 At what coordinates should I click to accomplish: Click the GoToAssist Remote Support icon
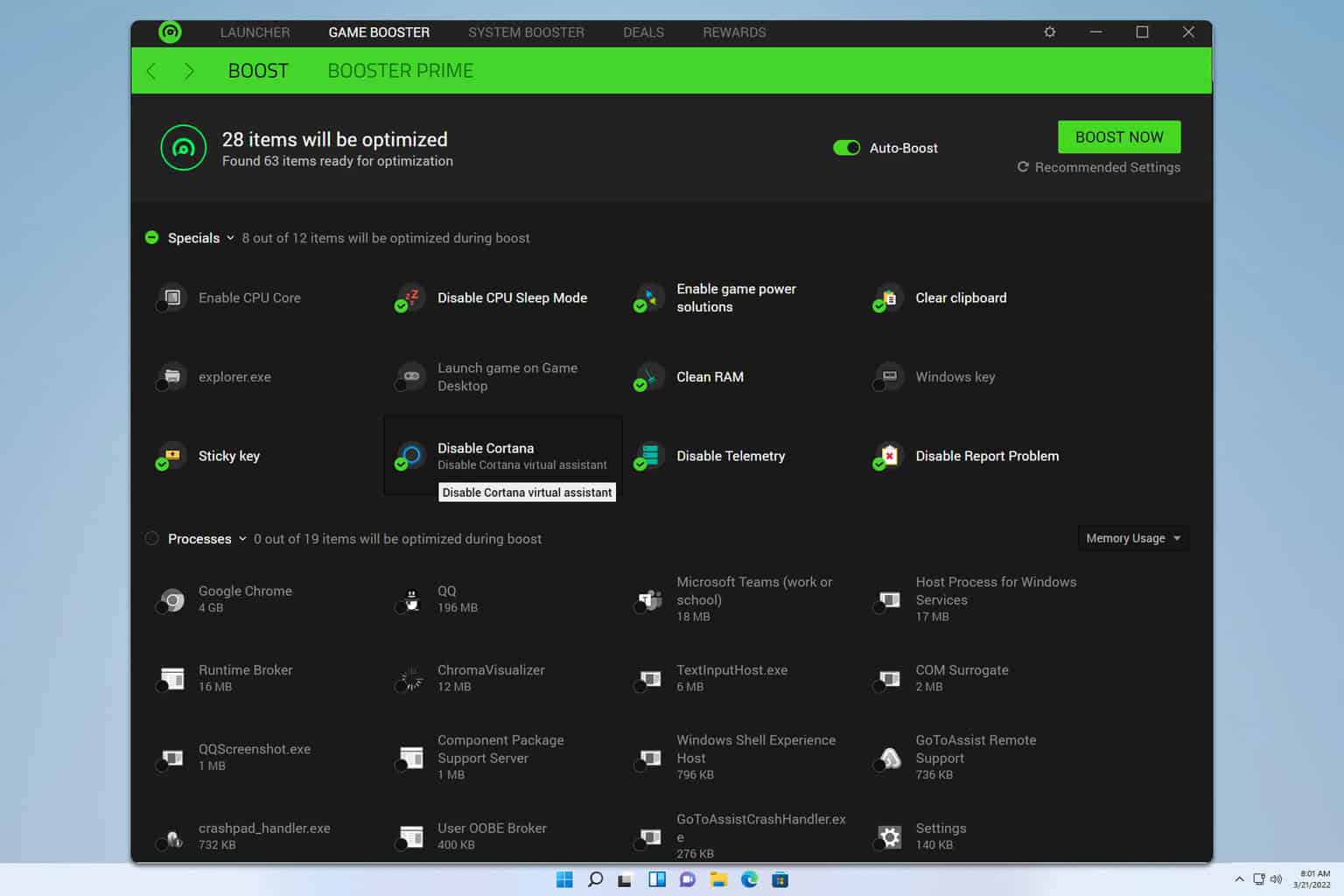tap(889, 758)
